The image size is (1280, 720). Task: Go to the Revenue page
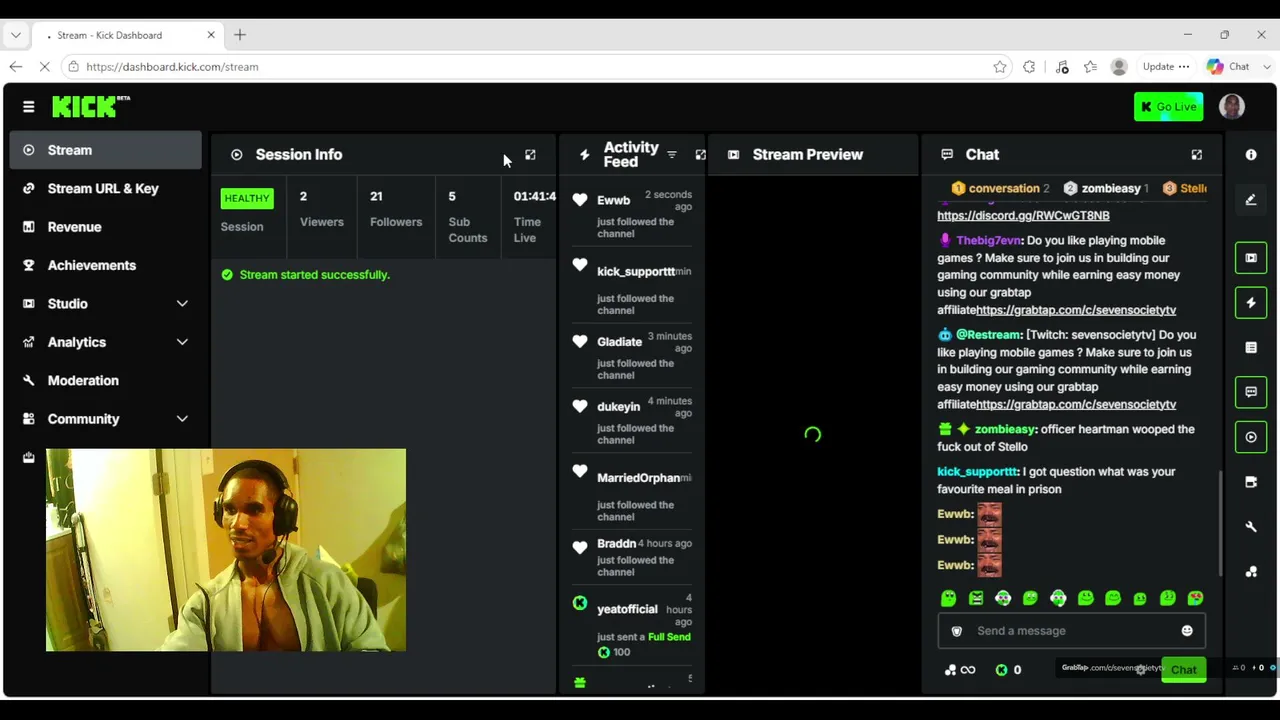tap(105, 227)
